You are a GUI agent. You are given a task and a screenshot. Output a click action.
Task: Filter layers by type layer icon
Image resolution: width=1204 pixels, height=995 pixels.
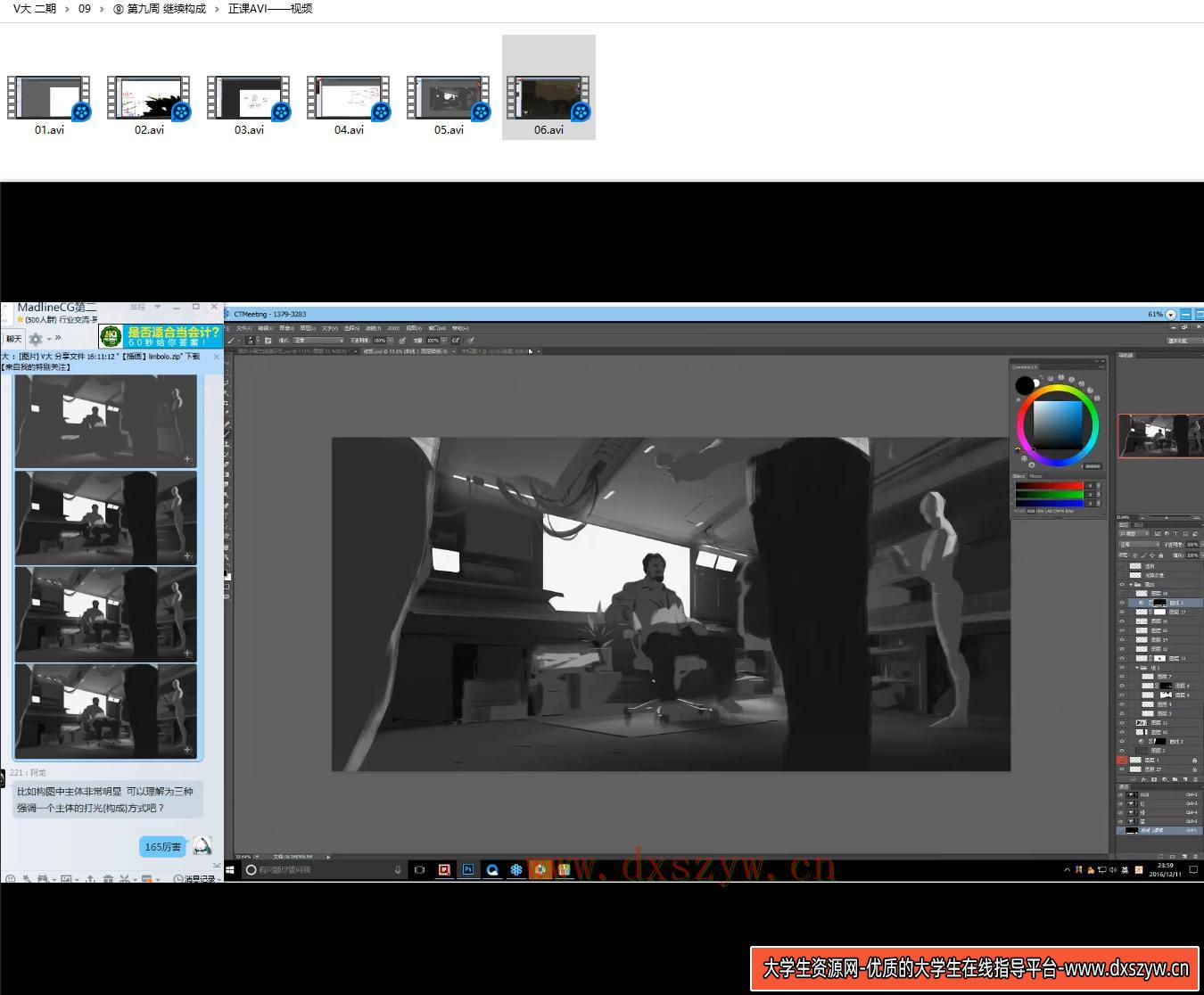tap(1175, 533)
